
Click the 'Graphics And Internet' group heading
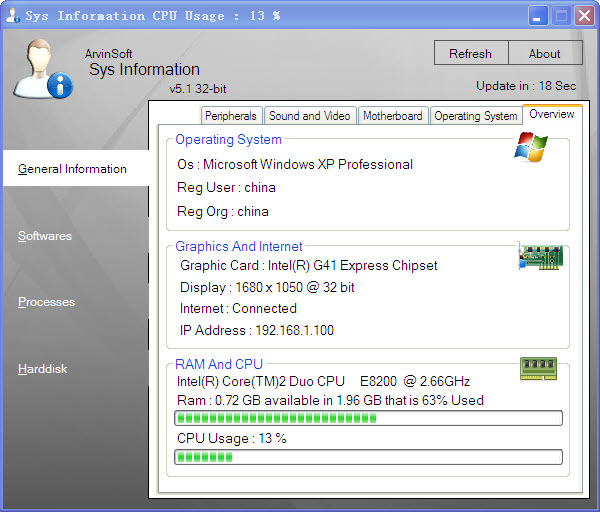click(x=239, y=246)
